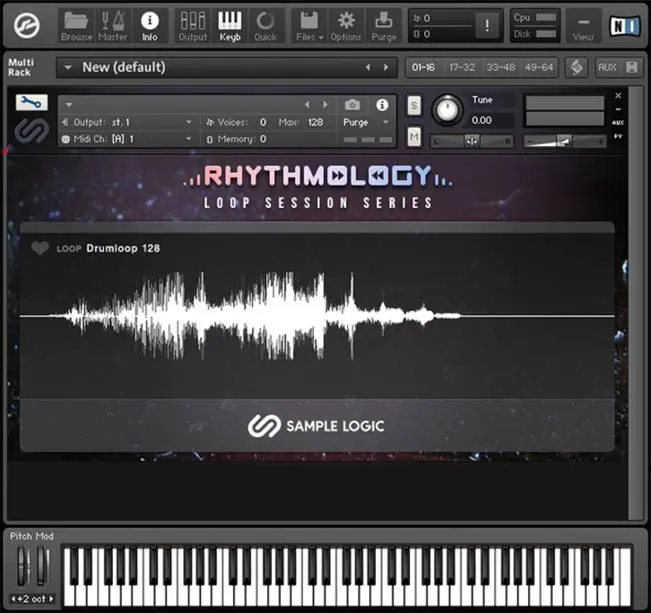Show the Output mixer section
Screen dimensions: 651x613
pyautogui.click(x=193, y=26)
